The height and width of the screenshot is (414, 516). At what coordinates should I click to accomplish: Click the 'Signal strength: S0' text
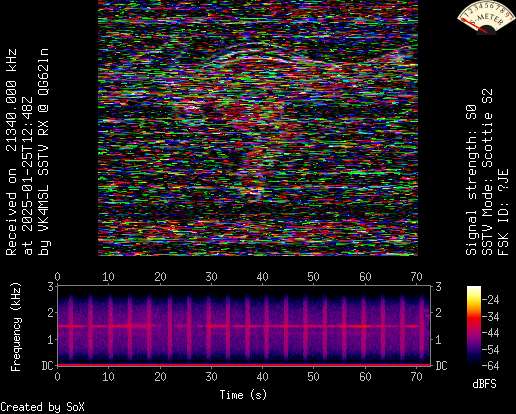471,180
